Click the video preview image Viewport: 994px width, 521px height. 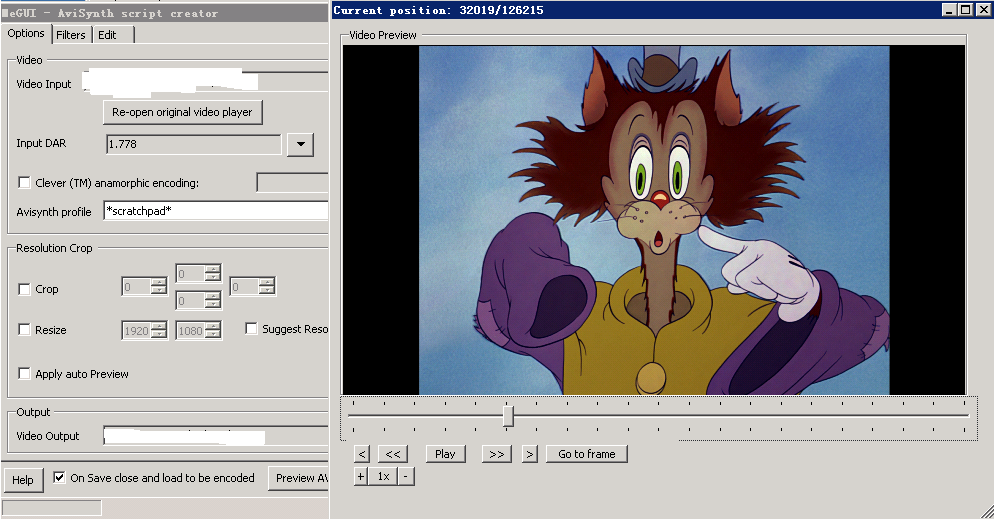tap(654, 220)
